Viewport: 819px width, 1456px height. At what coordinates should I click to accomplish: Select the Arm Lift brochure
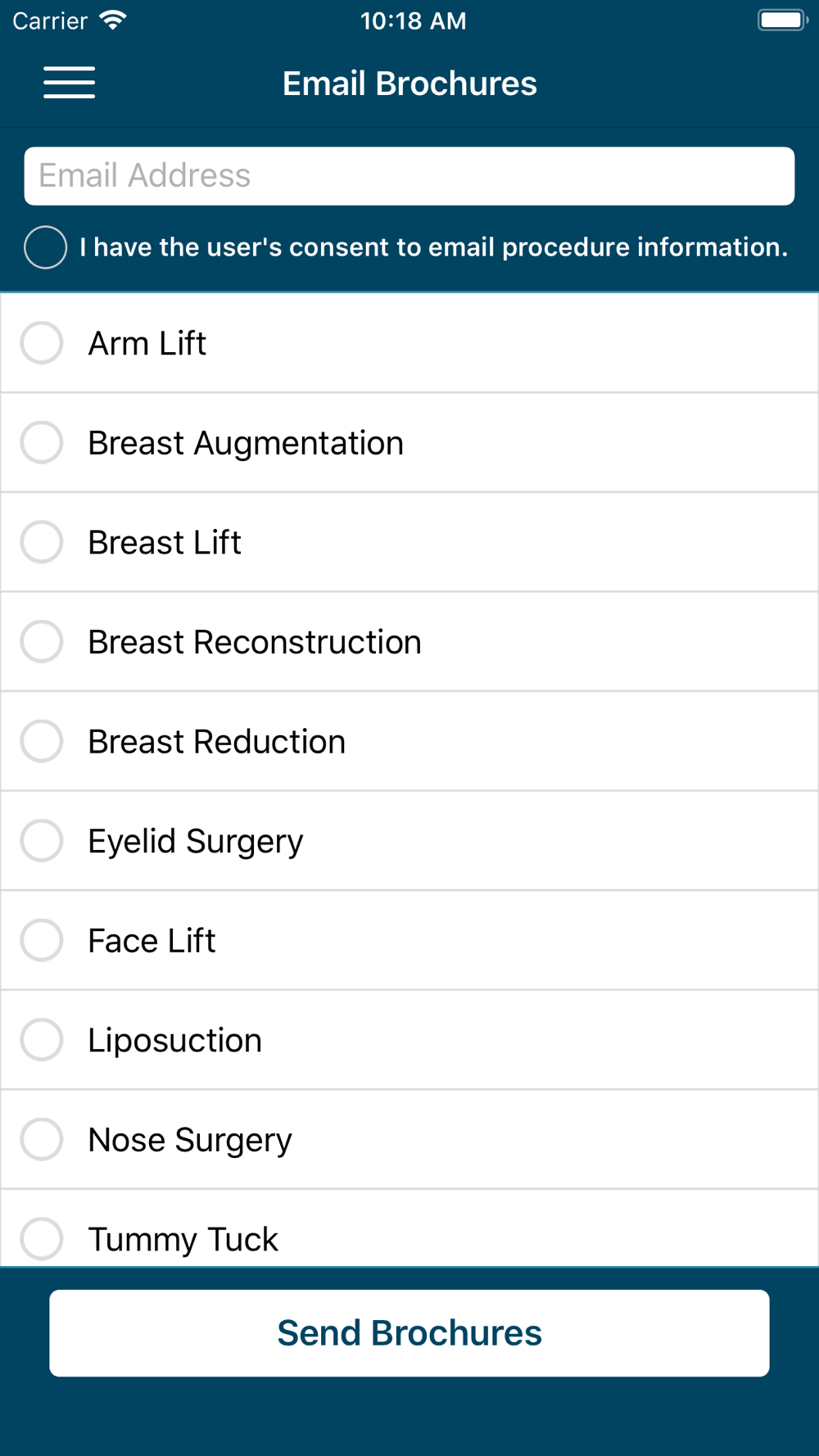coord(42,342)
